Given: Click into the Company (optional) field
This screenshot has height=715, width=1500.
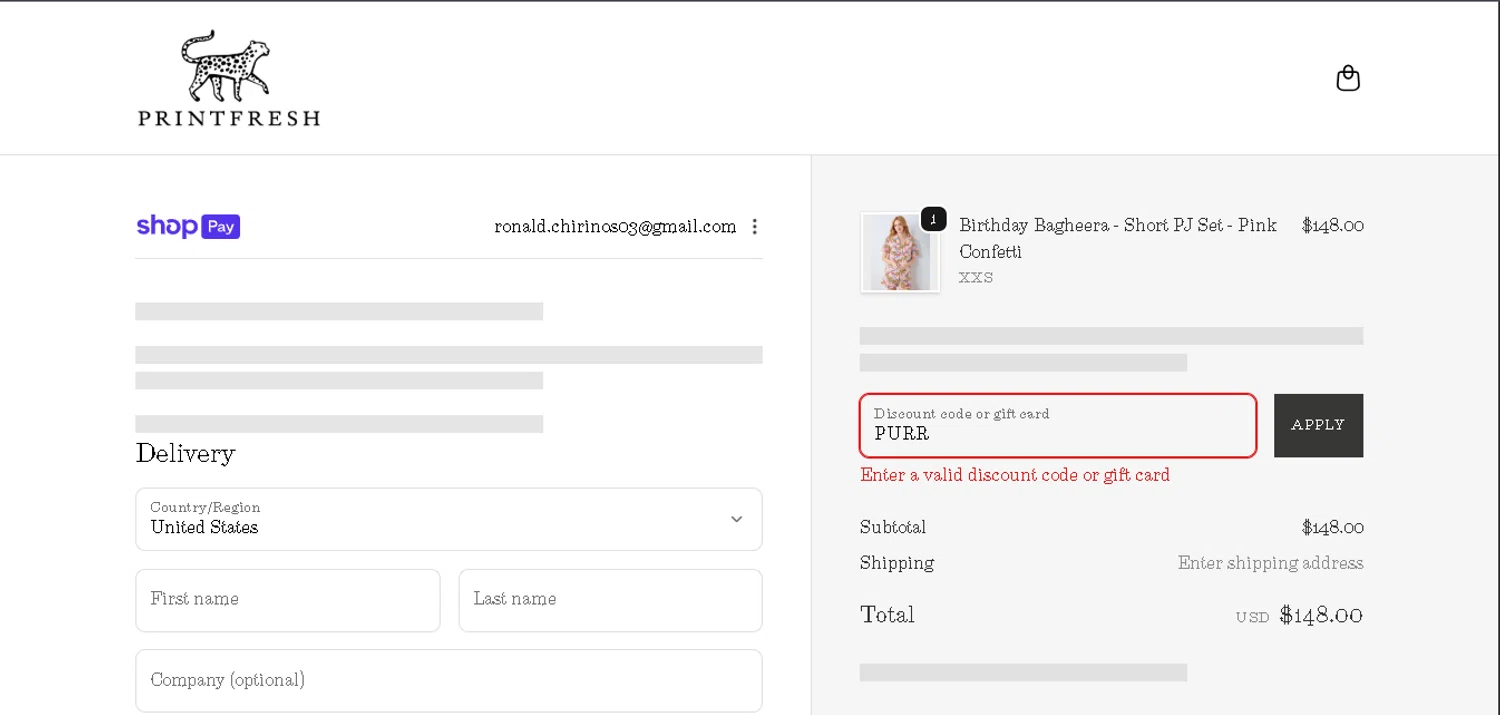Looking at the screenshot, I should [x=448, y=680].
